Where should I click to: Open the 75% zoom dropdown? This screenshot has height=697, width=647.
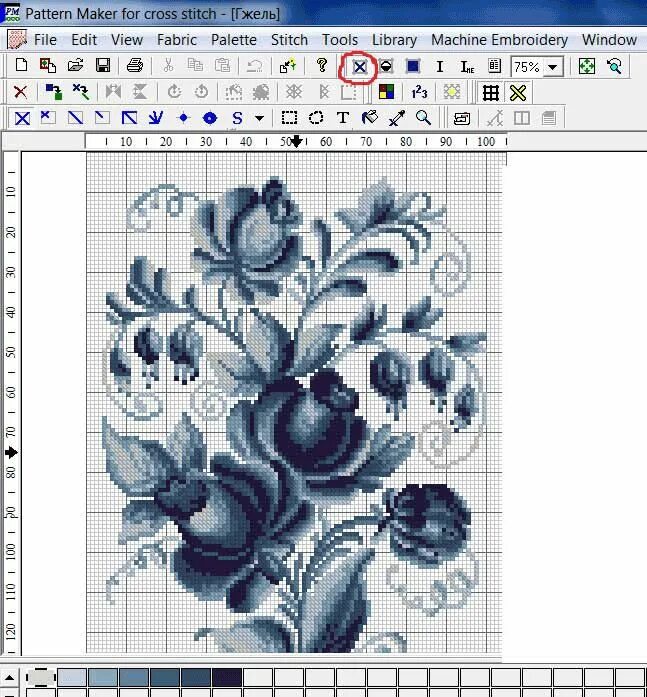tap(553, 68)
